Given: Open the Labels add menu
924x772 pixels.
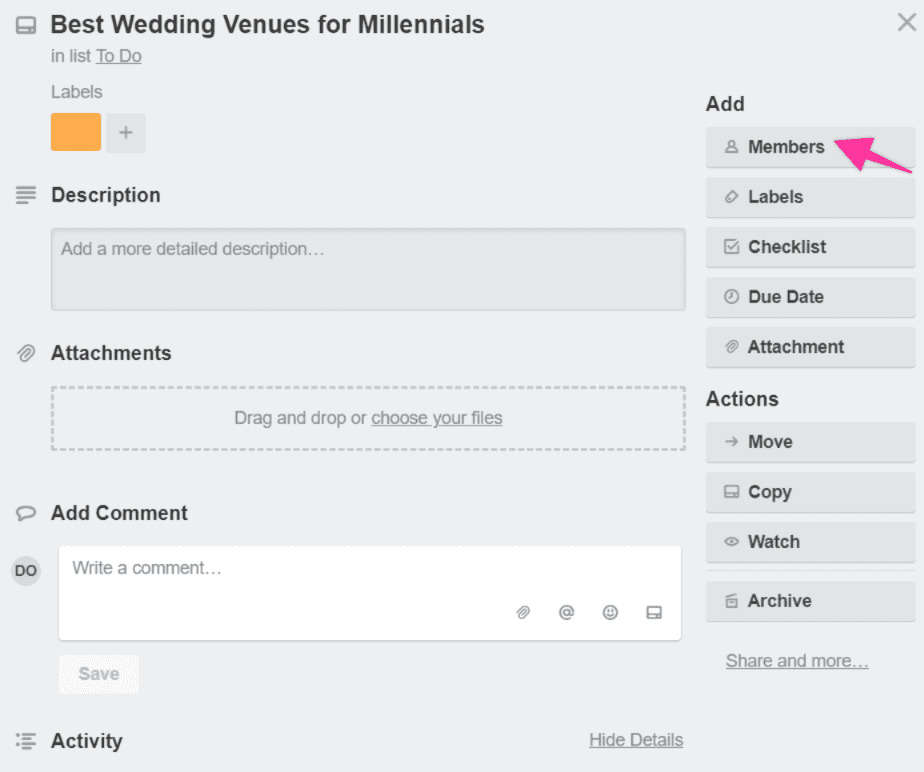Looking at the screenshot, I should [x=810, y=197].
